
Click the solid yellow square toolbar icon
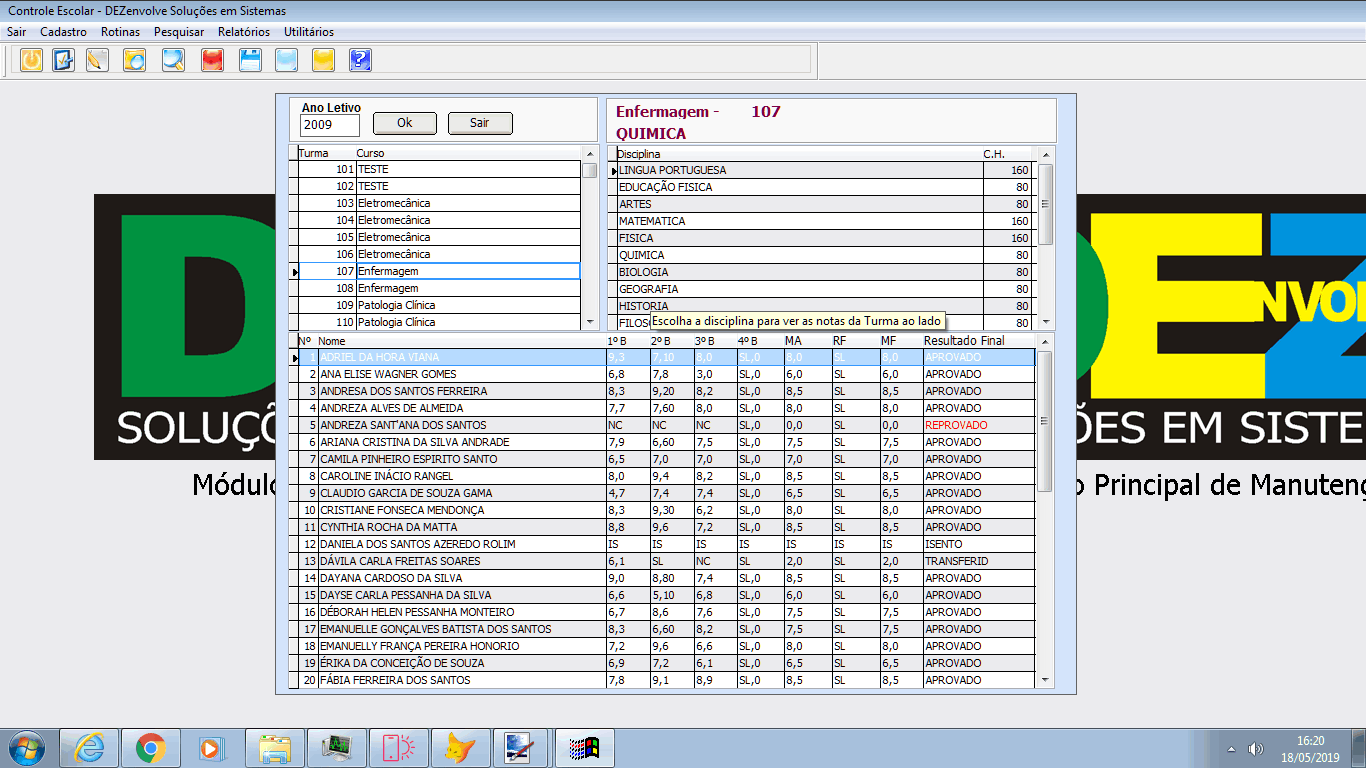pyautogui.click(x=322, y=60)
